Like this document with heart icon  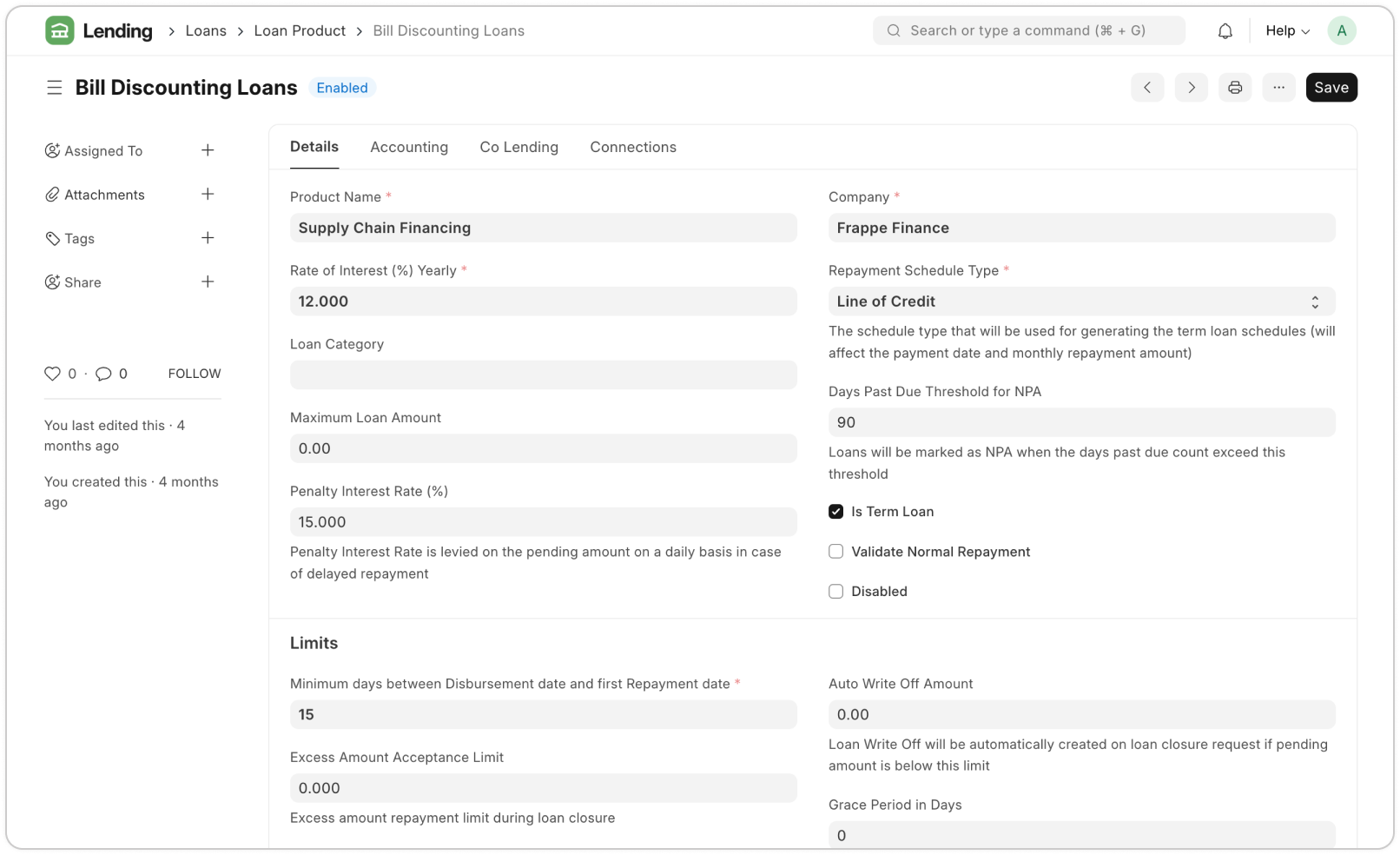point(52,374)
